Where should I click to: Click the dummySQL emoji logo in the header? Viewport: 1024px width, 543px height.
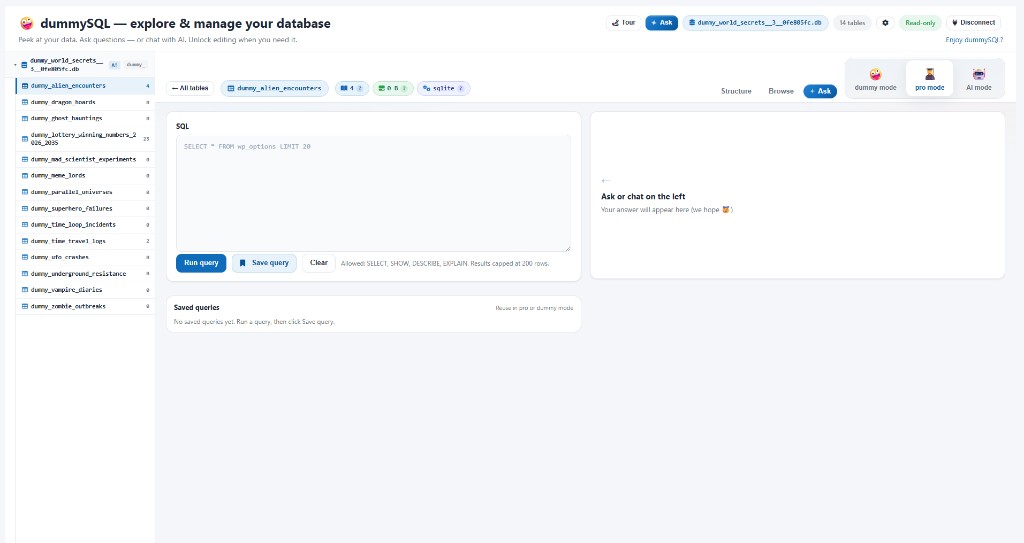pos(26,23)
